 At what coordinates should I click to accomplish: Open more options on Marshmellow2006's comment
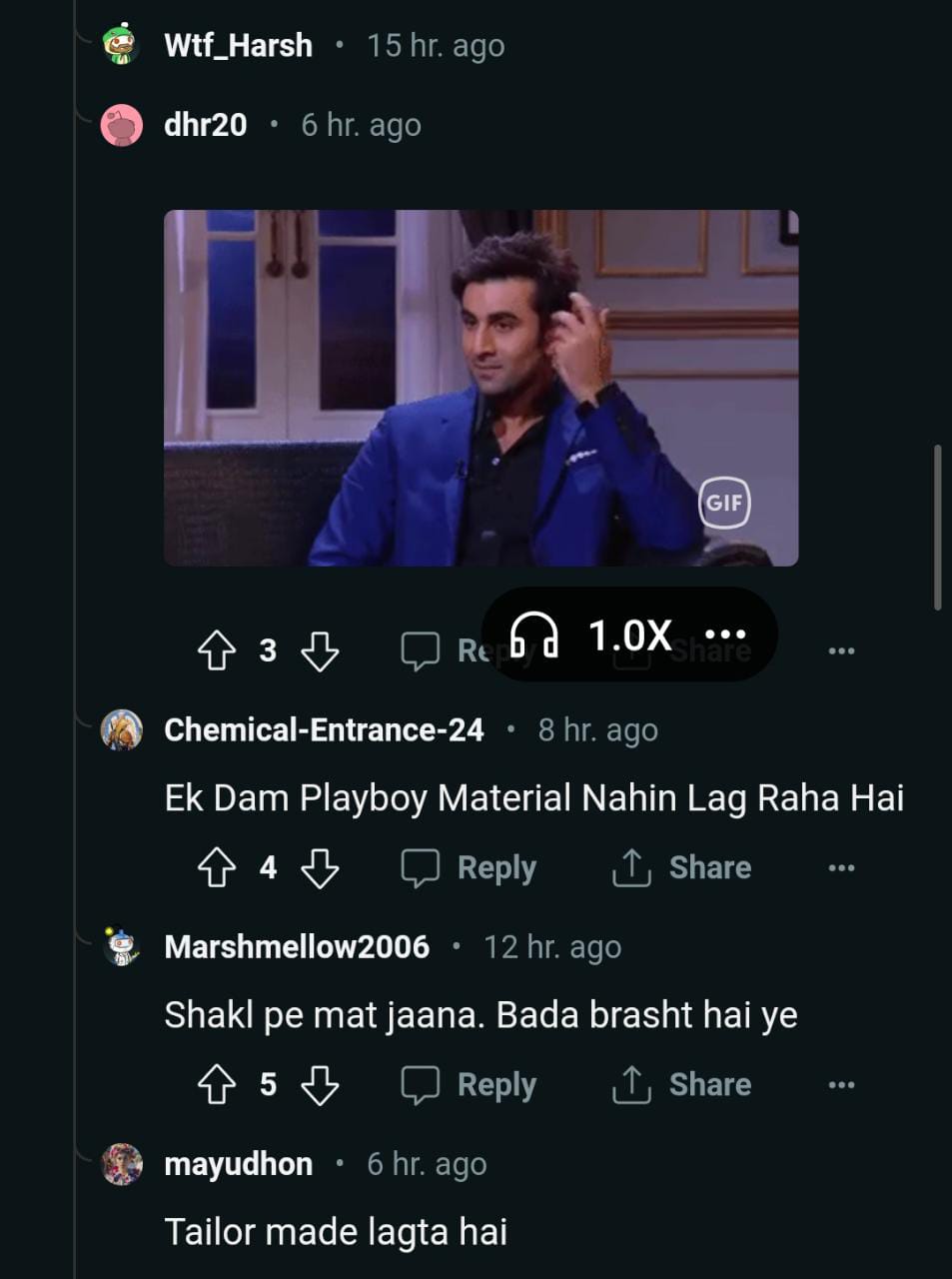click(x=841, y=1084)
